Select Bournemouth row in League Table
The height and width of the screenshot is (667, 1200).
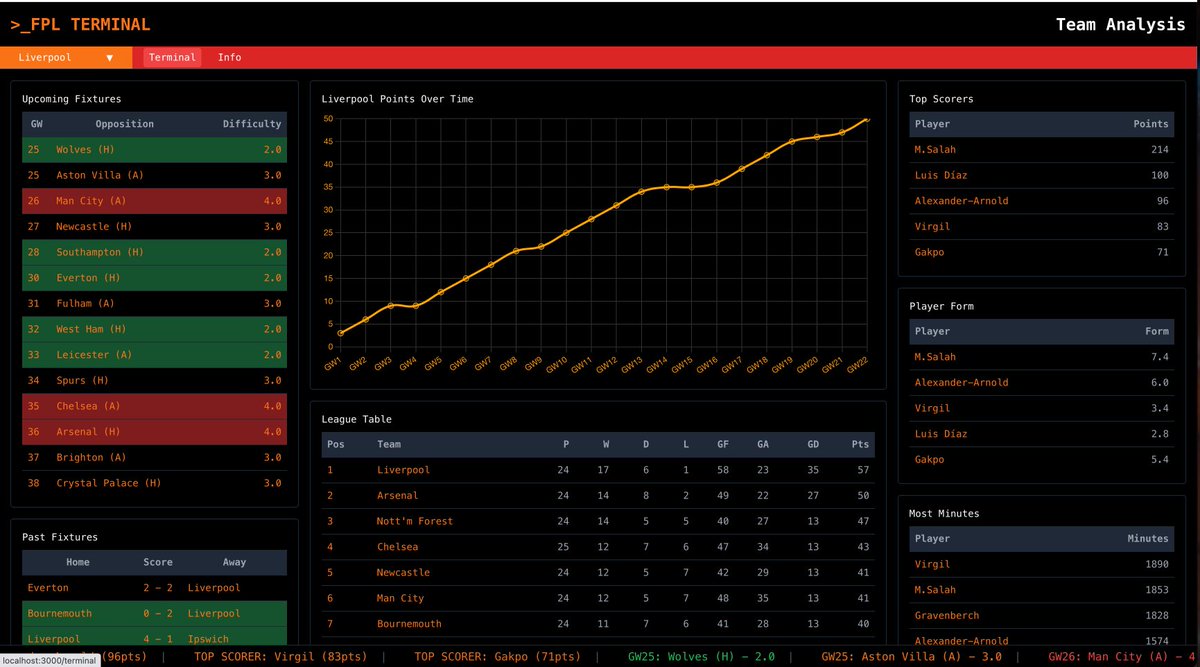598,624
